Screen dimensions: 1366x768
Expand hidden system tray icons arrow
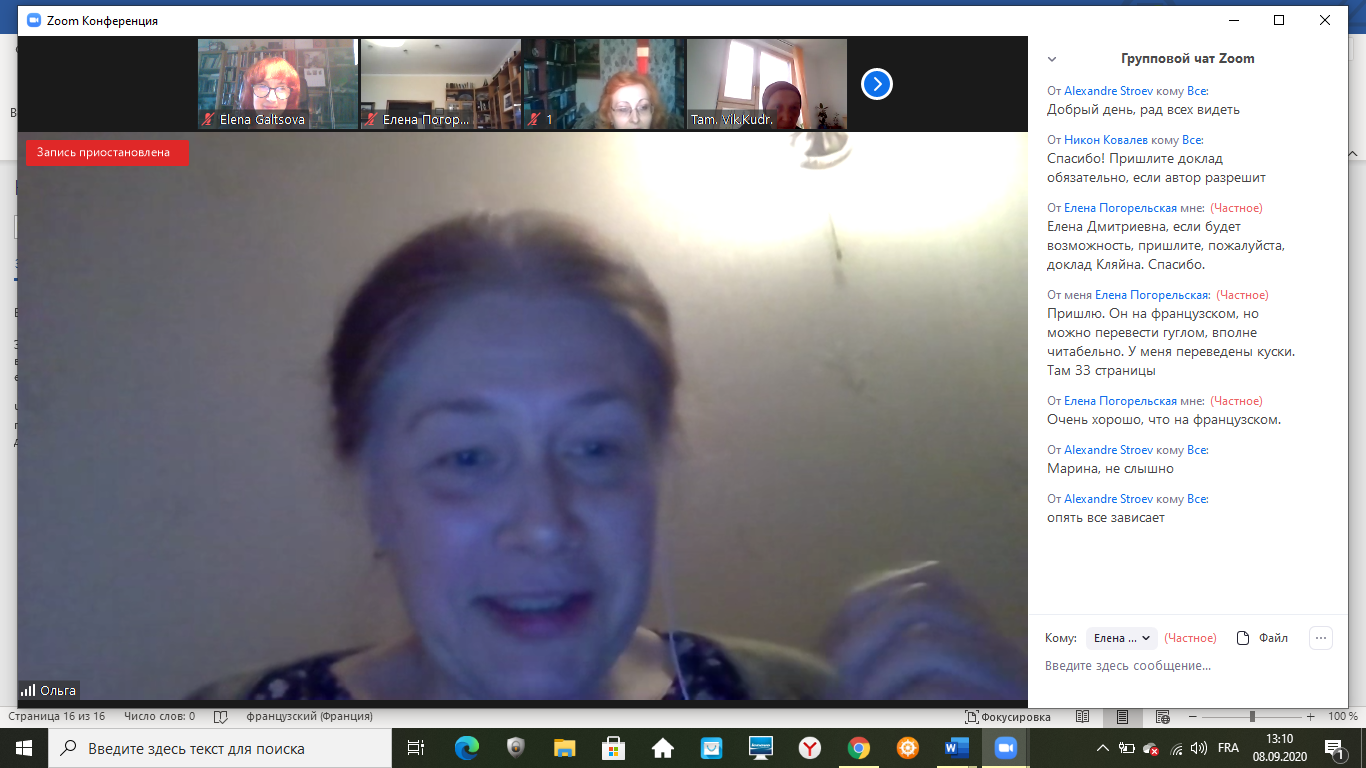1103,748
